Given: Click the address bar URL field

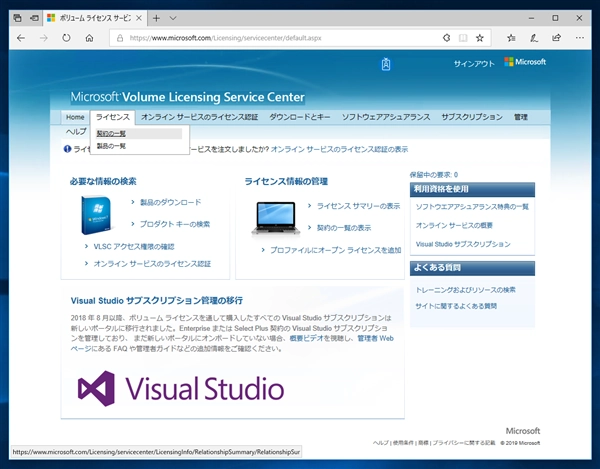Looking at the screenshot, I should pos(283,38).
